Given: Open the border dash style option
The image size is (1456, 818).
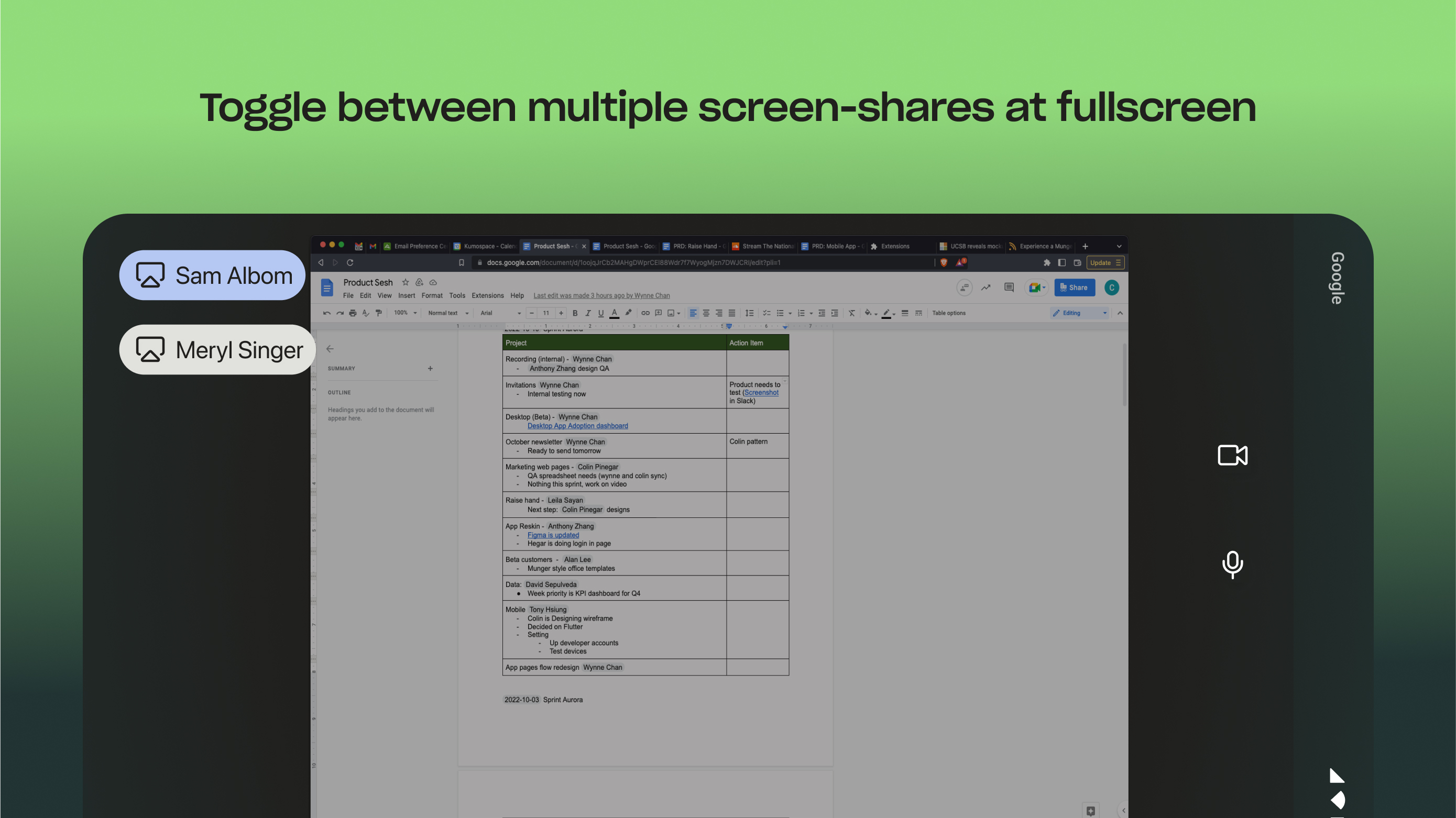Looking at the screenshot, I should point(918,313).
